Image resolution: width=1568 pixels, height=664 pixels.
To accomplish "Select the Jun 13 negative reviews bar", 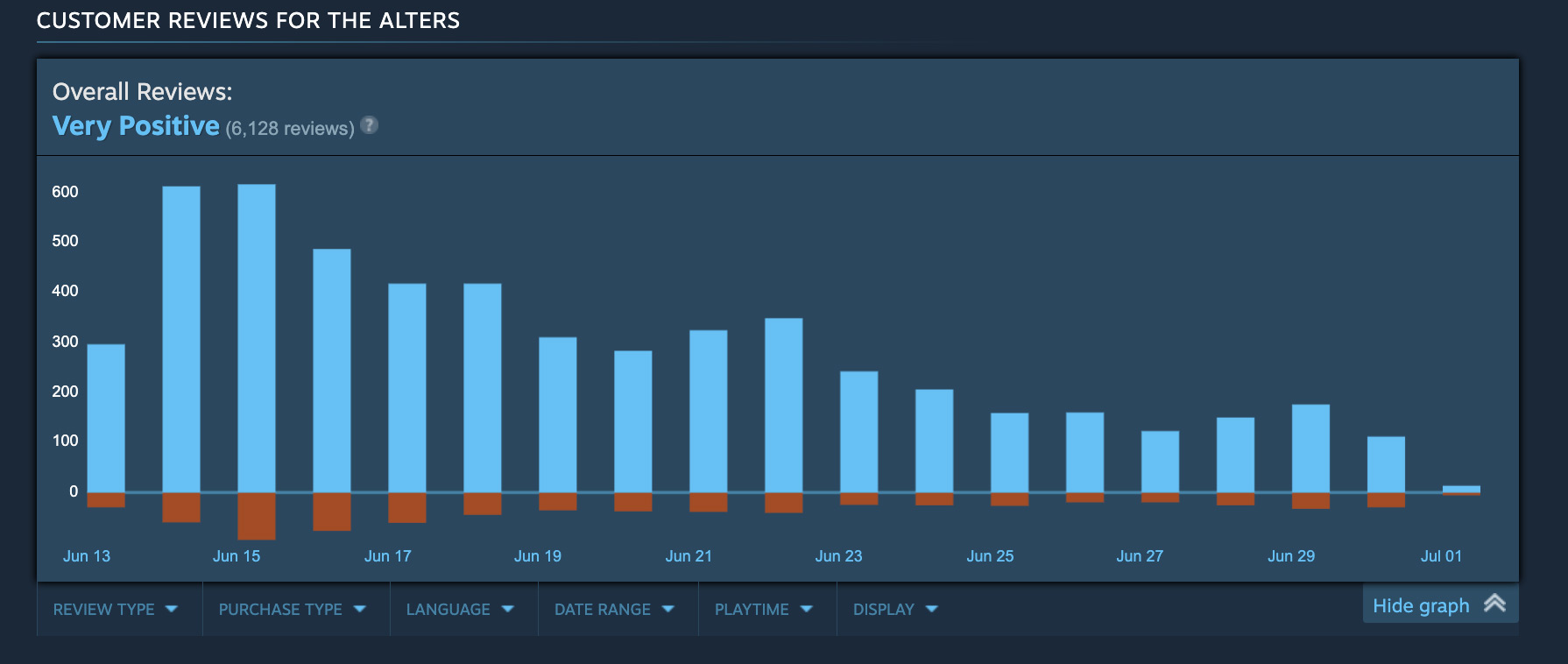I will pos(106,500).
